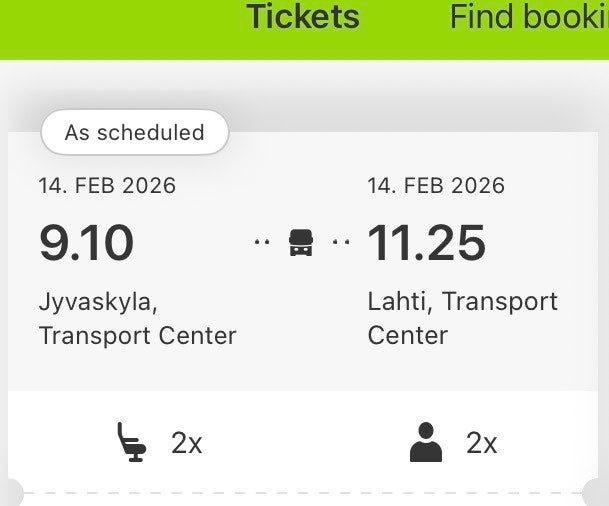Click the bus icon between the times

pyautogui.click(x=300, y=243)
